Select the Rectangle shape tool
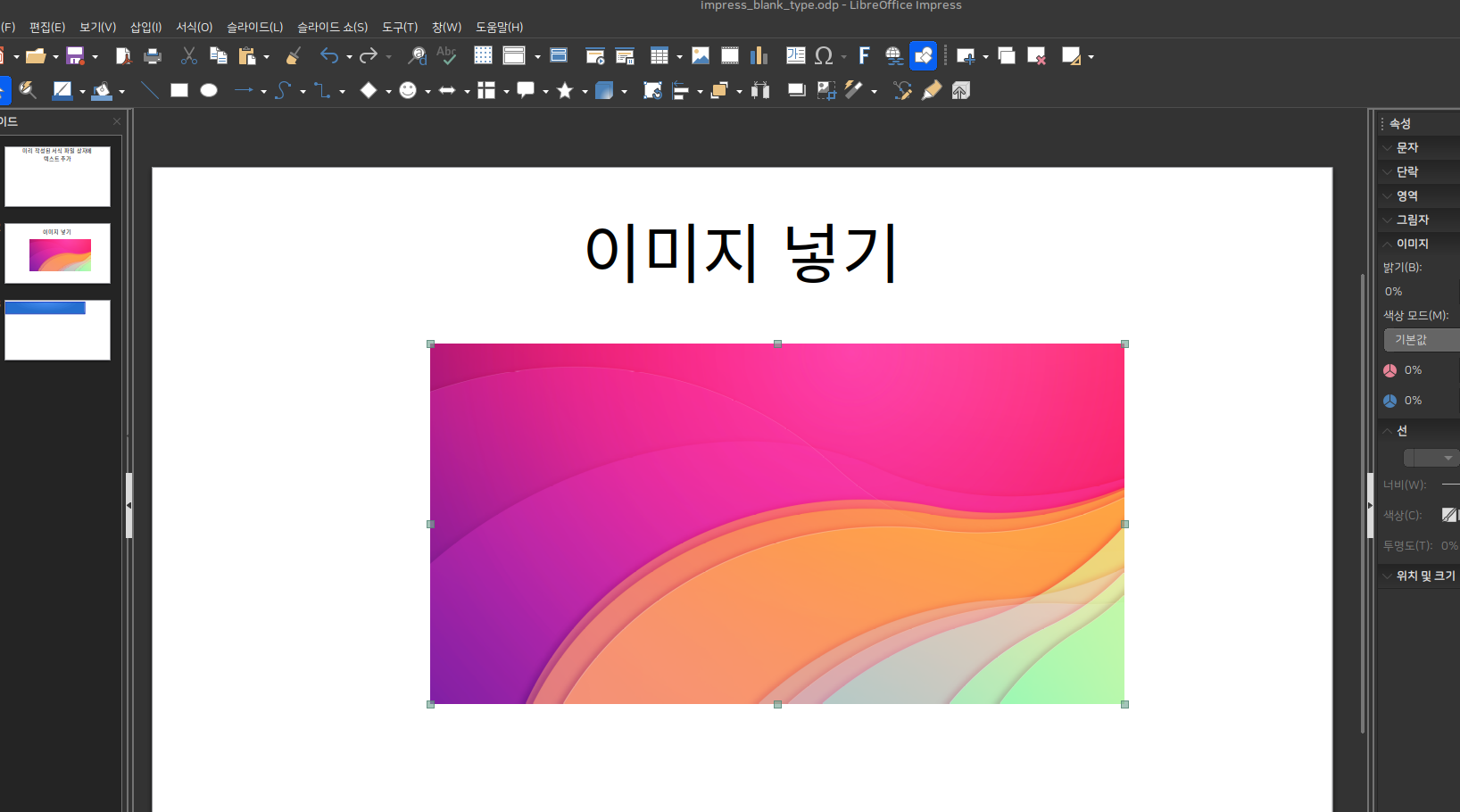 (179, 90)
